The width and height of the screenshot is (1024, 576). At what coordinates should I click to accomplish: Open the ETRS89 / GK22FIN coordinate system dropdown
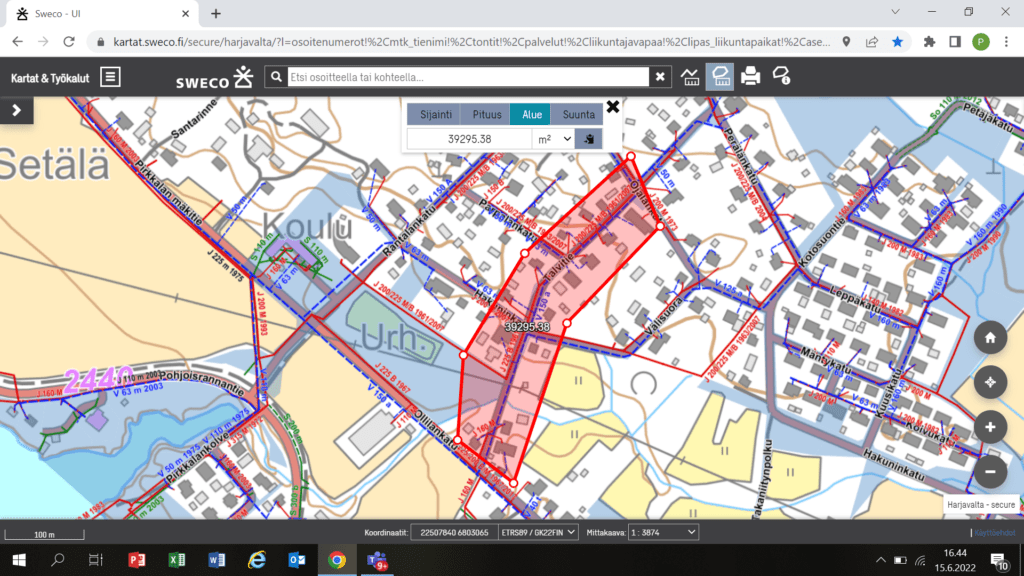[538, 532]
